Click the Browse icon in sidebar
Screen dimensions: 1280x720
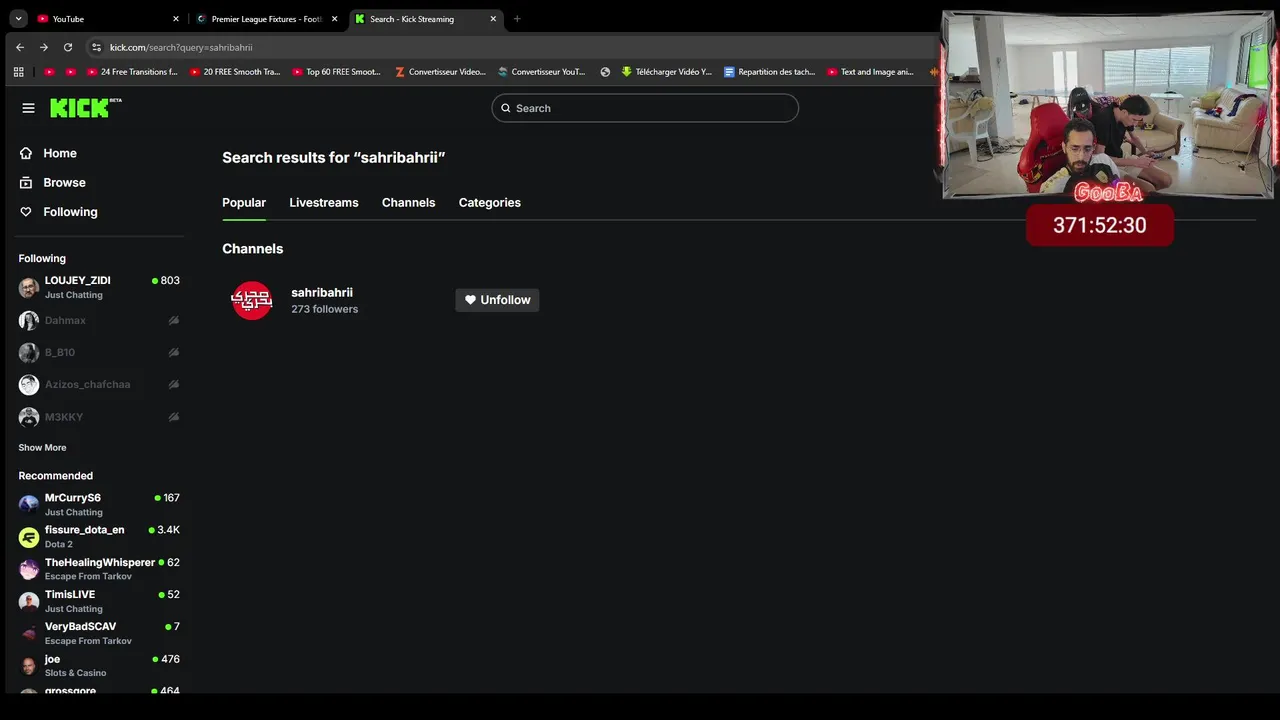(26, 182)
